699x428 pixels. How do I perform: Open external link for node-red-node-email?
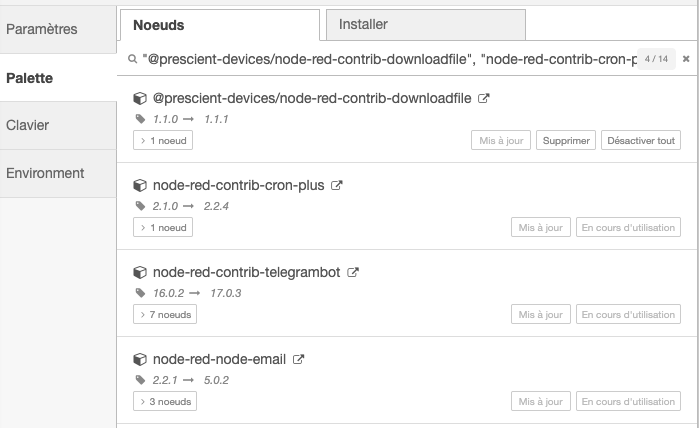[298, 359]
